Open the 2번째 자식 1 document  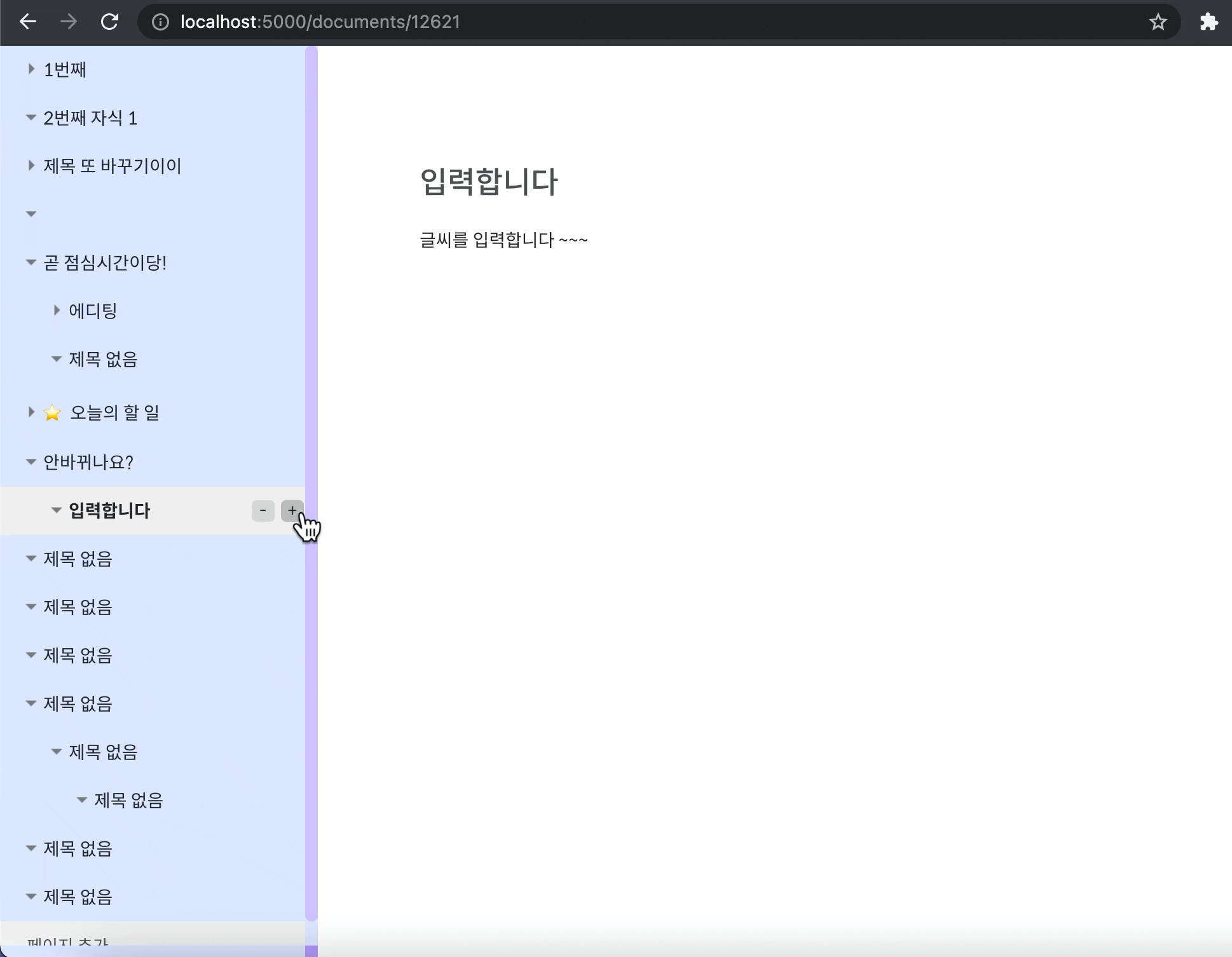(x=90, y=118)
